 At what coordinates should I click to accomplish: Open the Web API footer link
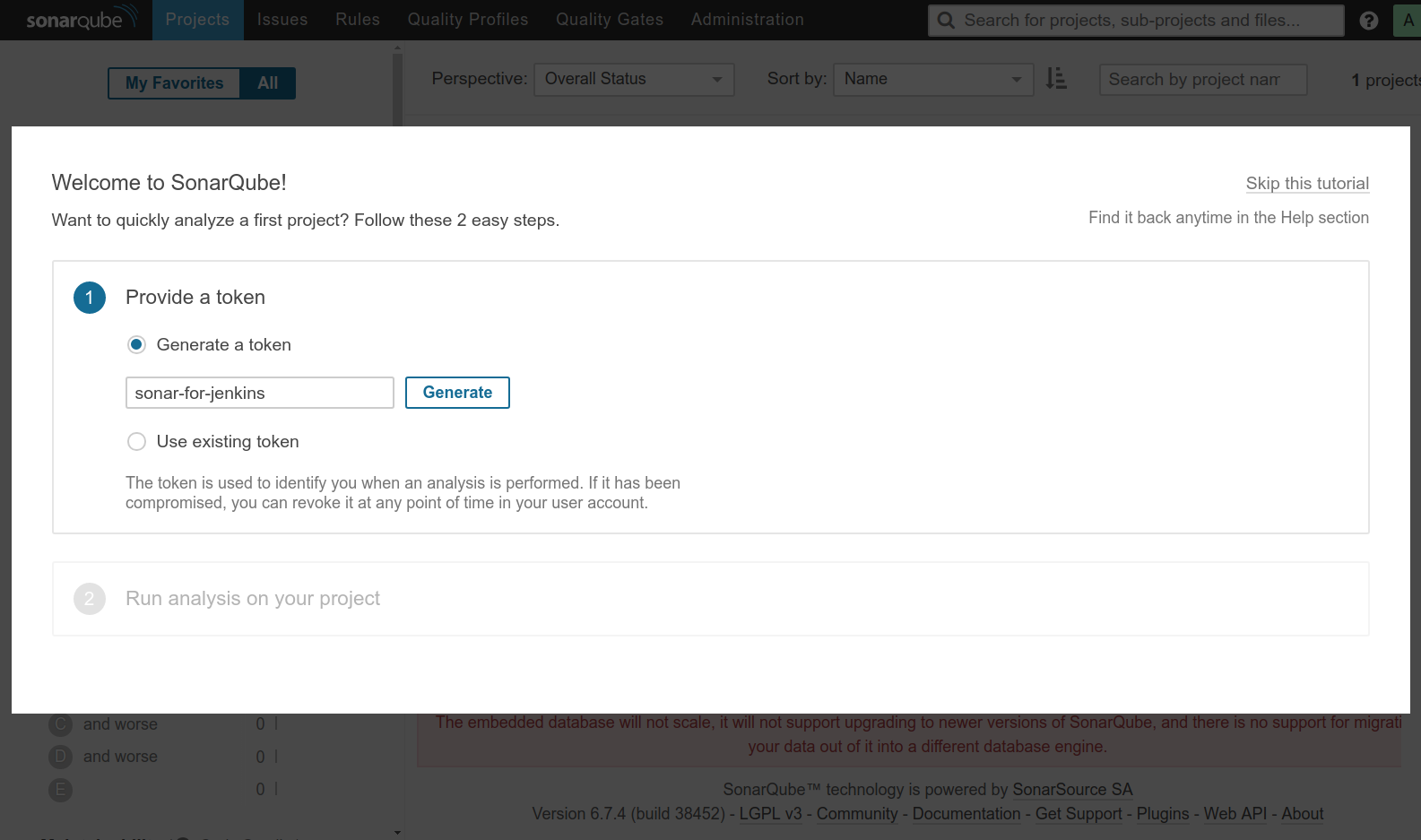pos(1235,813)
